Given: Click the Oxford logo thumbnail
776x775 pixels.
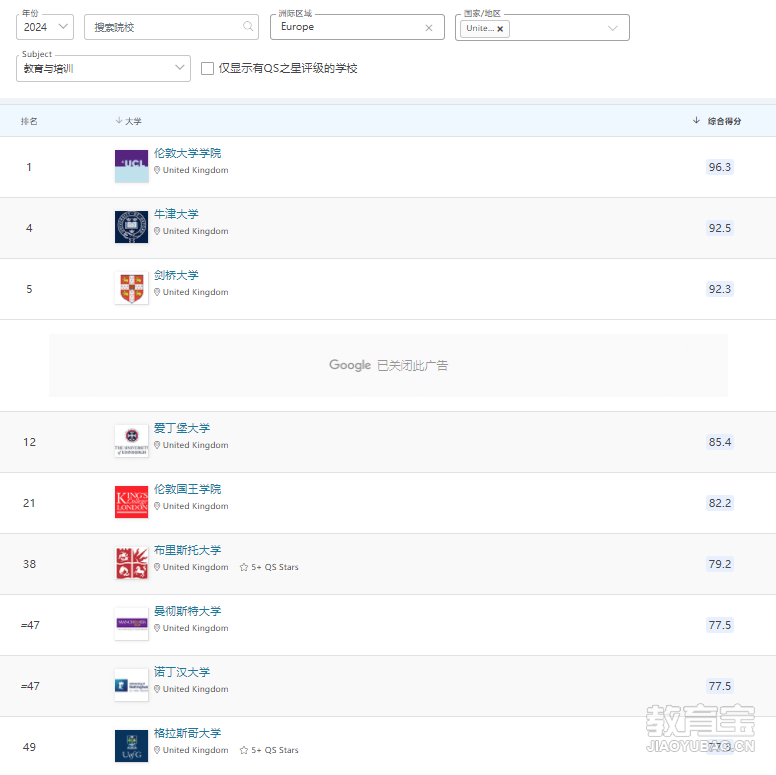Looking at the screenshot, I should point(131,227).
